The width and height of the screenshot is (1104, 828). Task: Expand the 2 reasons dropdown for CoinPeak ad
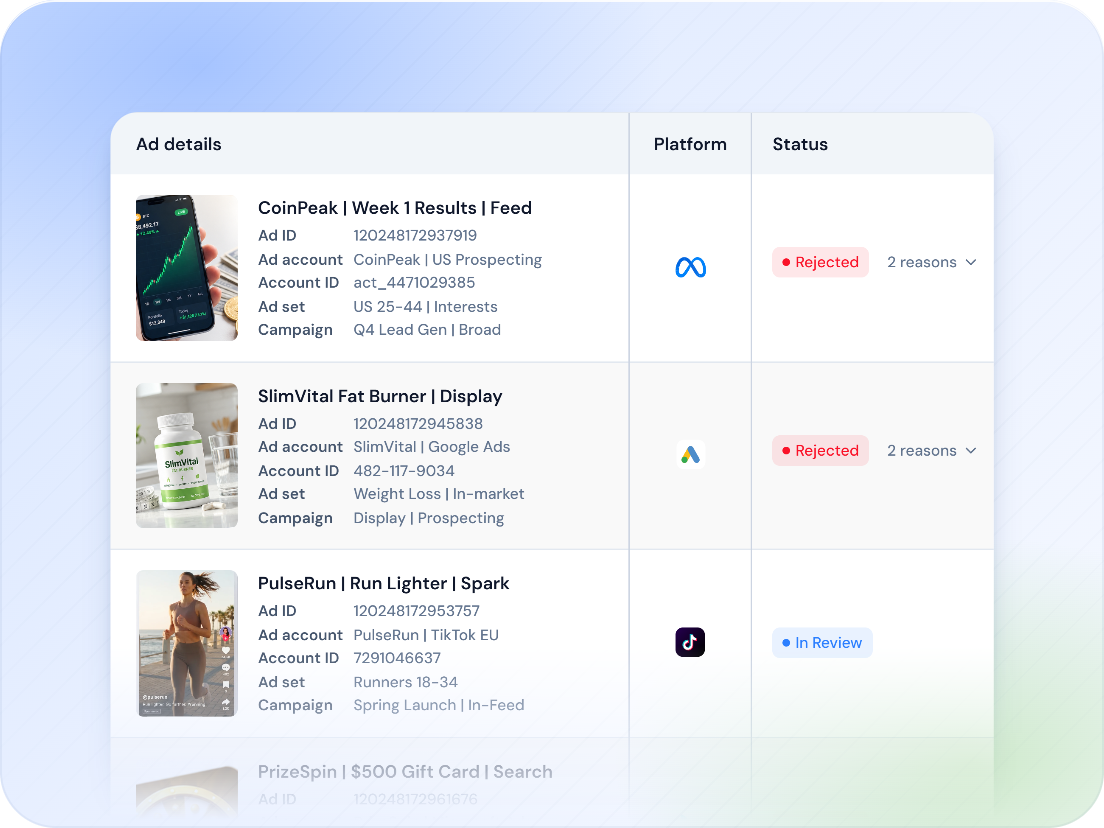pyautogui.click(x=932, y=262)
